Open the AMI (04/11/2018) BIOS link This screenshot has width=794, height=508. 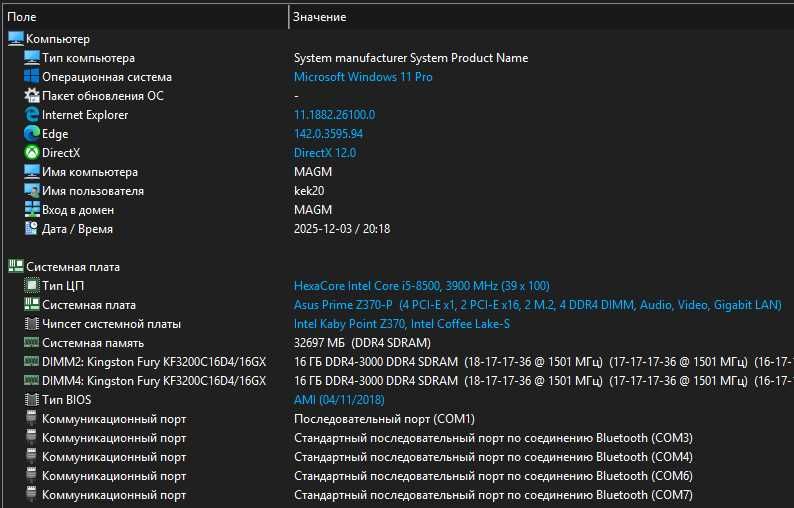(x=339, y=400)
